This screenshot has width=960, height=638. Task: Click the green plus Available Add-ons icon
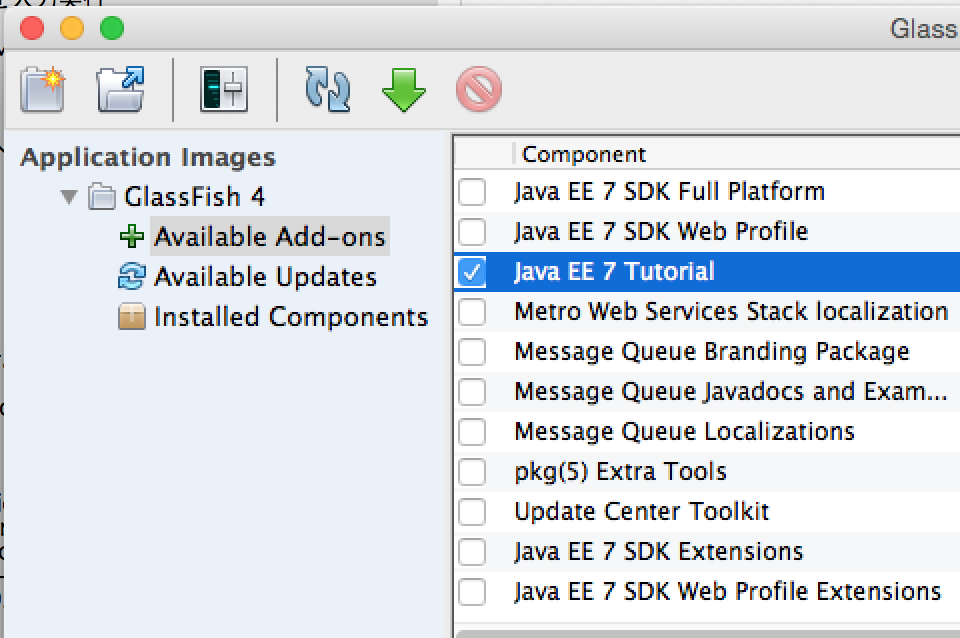pos(133,236)
